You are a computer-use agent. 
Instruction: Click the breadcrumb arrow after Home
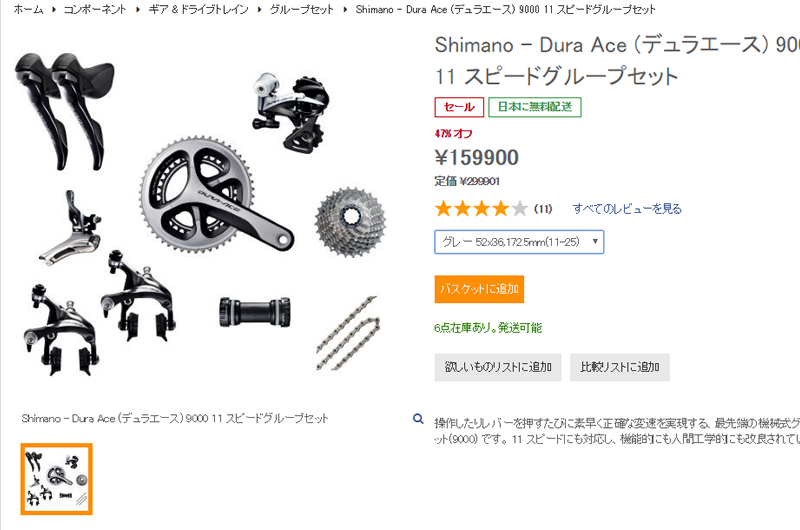point(54,9)
